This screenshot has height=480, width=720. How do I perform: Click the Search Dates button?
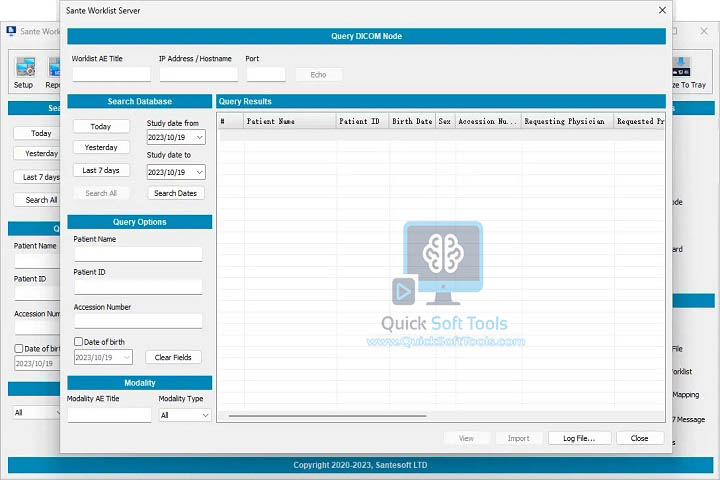tap(176, 193)
